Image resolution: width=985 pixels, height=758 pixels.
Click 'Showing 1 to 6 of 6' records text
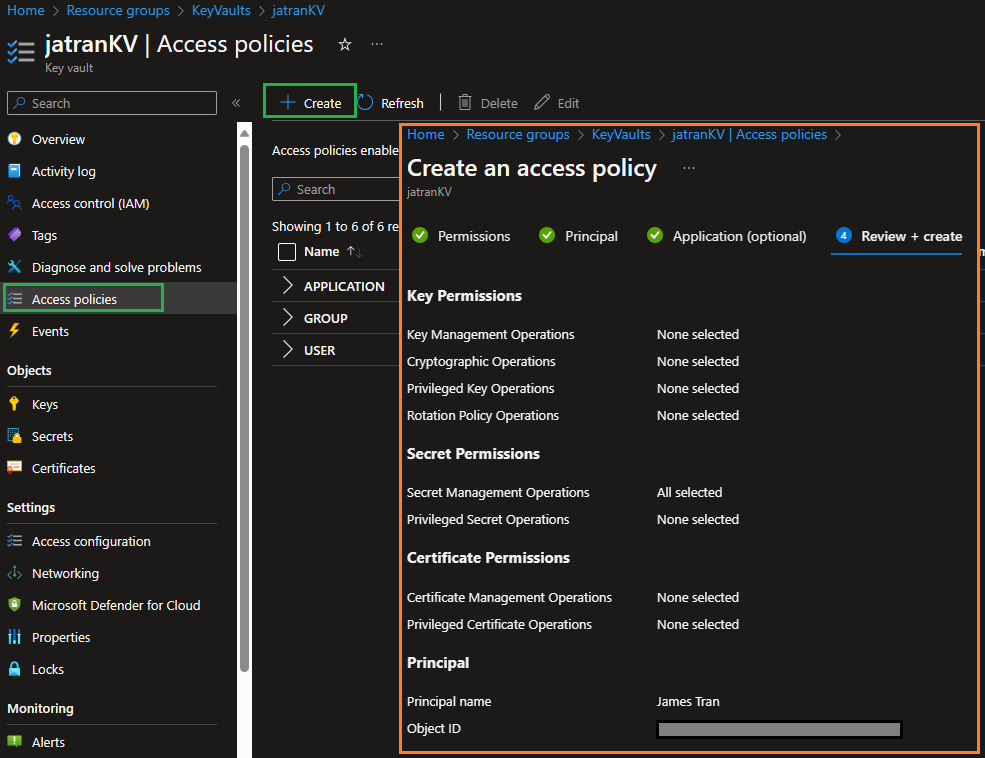pyautogui.click(x=335, y=227)
